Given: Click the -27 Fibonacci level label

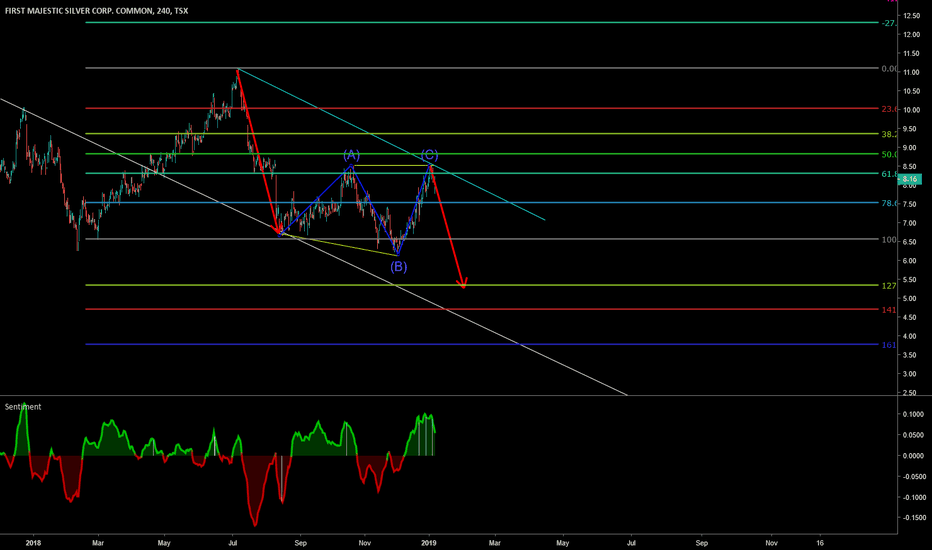Looking at the screenshot, I should click(x=889, y=23).
